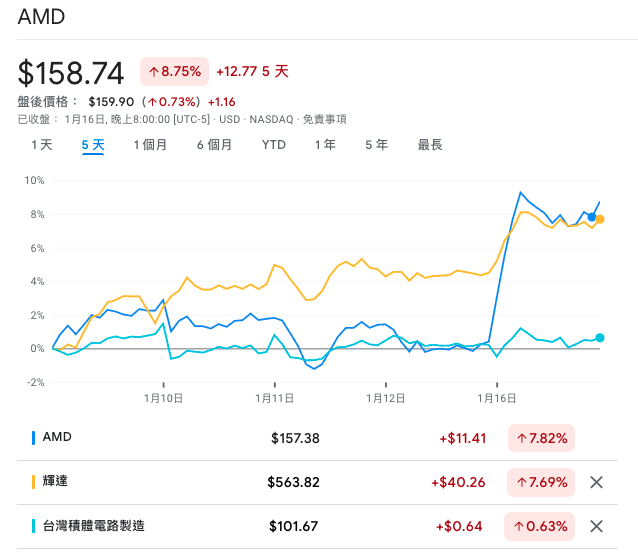Viewport: 638px width, 556px height.
Task: Click the 輝達 ↑7.69% badge
Action: point(541,482)
